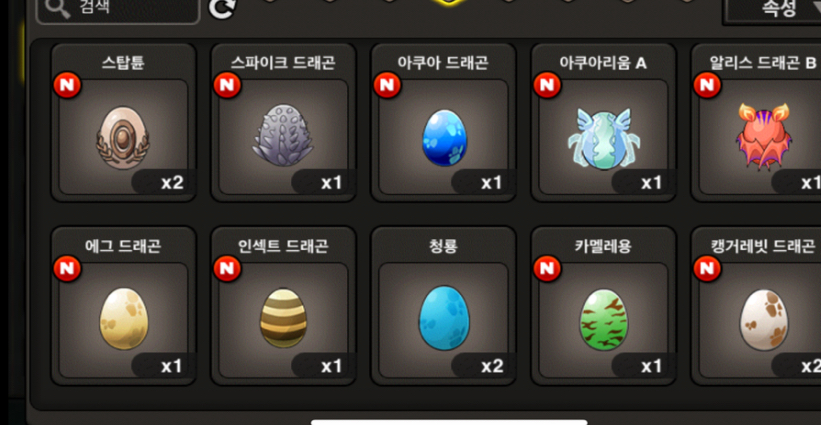This screenshot has height=425, width=821.
Task: Select the 알리스 드래곤 B red egg
Action: [763, 136]
